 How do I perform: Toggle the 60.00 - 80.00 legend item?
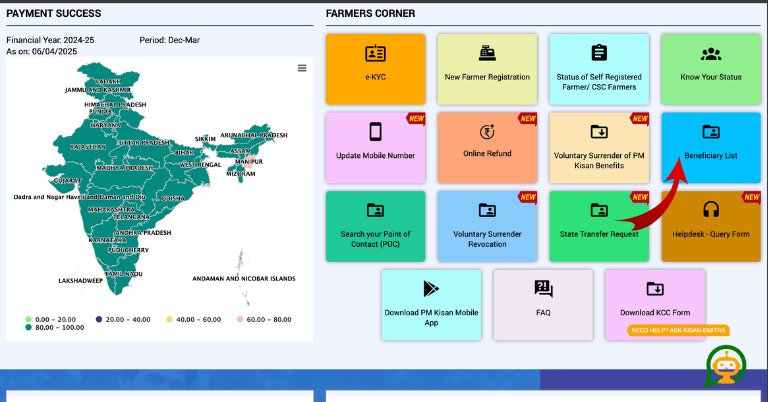click(x=264, y=319)
